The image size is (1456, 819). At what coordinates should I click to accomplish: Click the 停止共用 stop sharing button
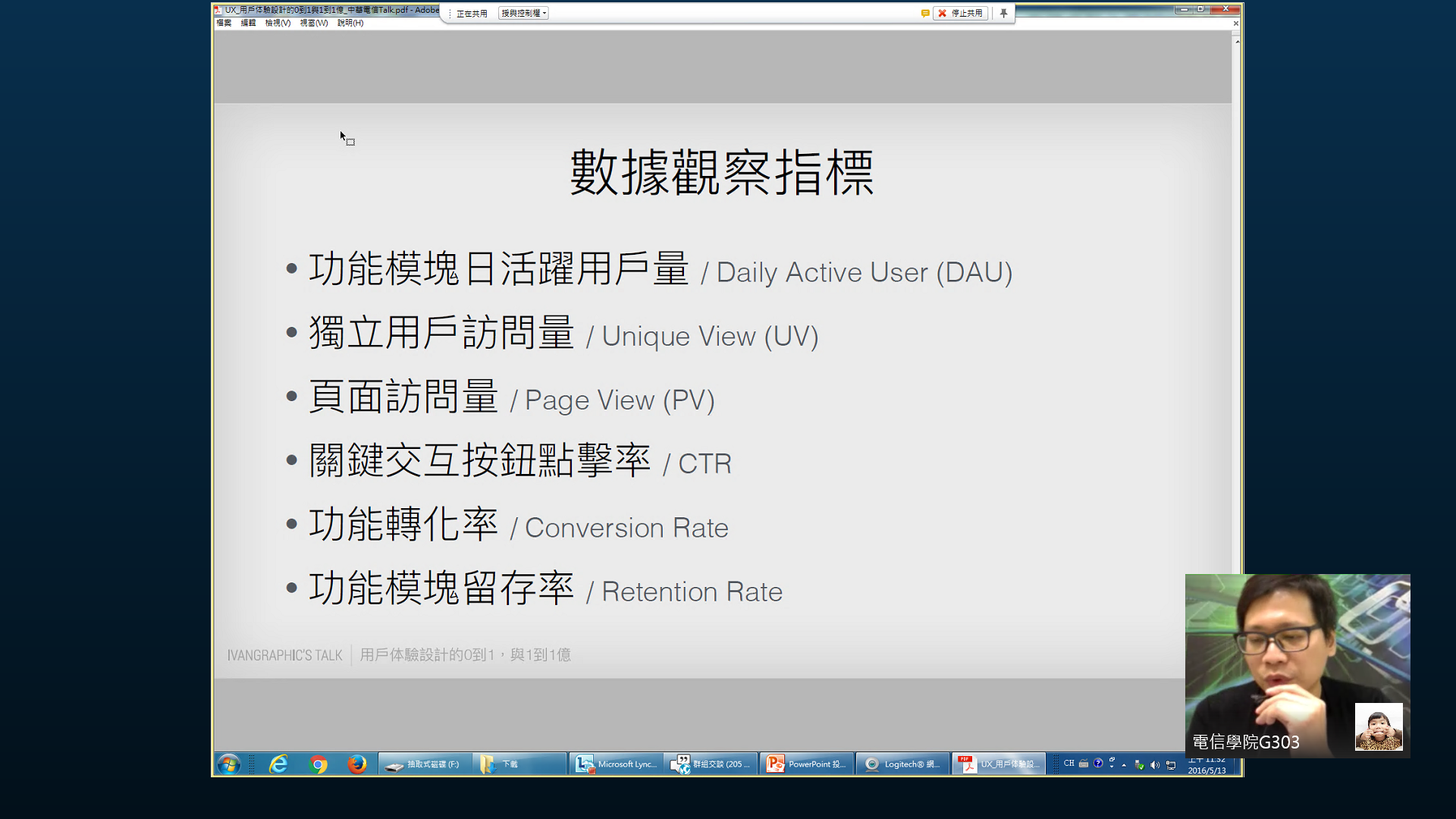[961, 13]
